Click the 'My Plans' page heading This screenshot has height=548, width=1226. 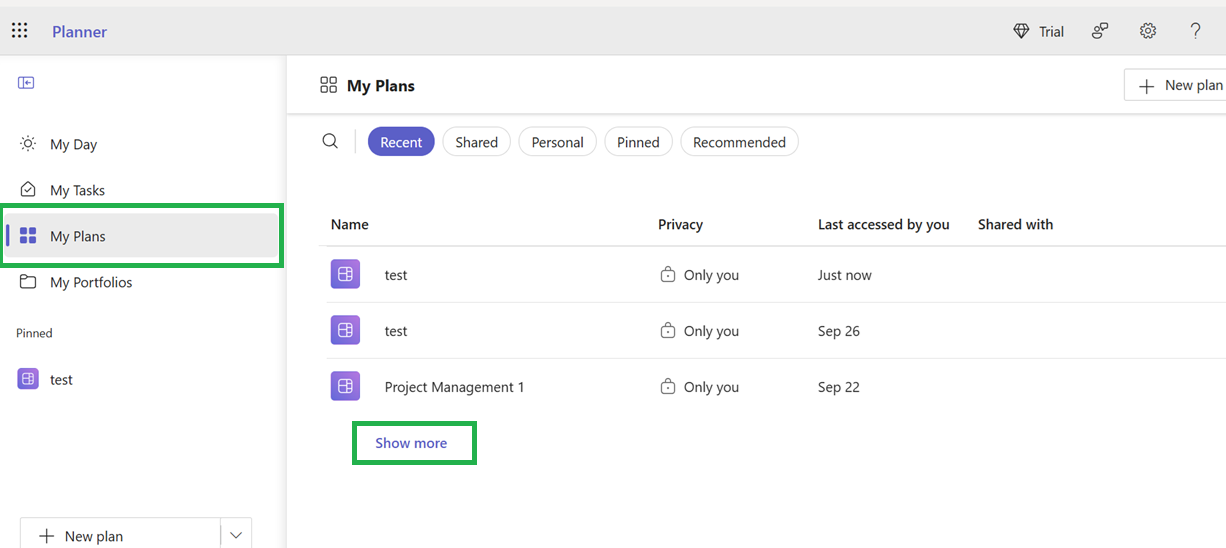tap(381, 86)
